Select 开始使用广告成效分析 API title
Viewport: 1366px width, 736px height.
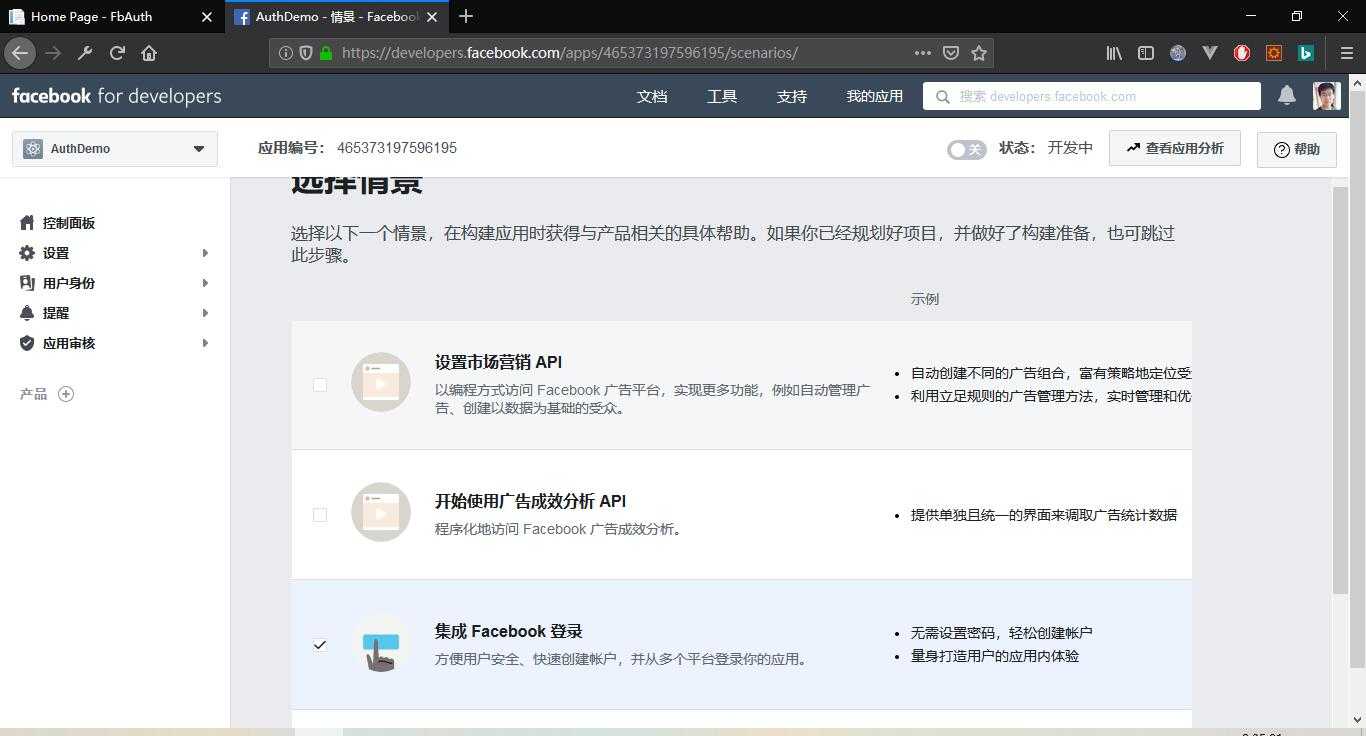pos(530,501)
